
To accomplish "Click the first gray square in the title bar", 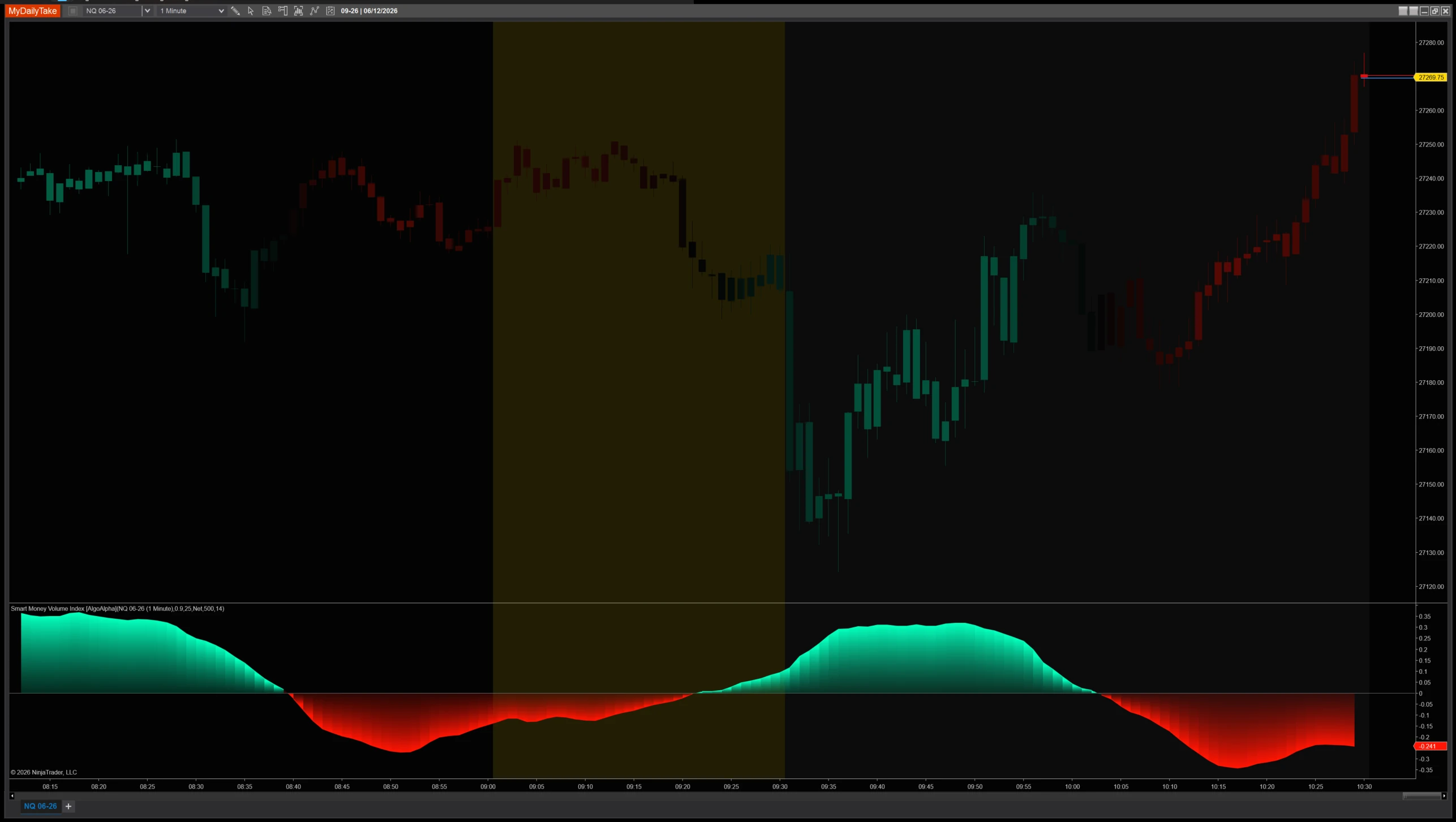I will pyautogui.click(x=1403, y=11).
